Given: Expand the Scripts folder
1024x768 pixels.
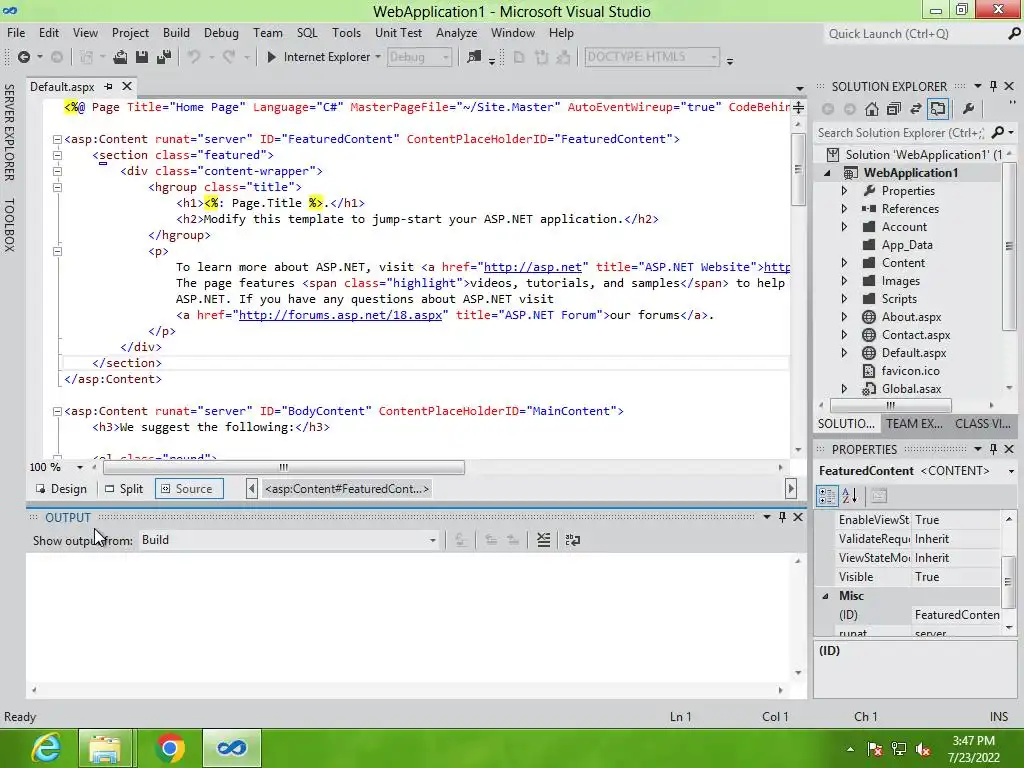Looking at the screenshot, I should pos(844,299).
